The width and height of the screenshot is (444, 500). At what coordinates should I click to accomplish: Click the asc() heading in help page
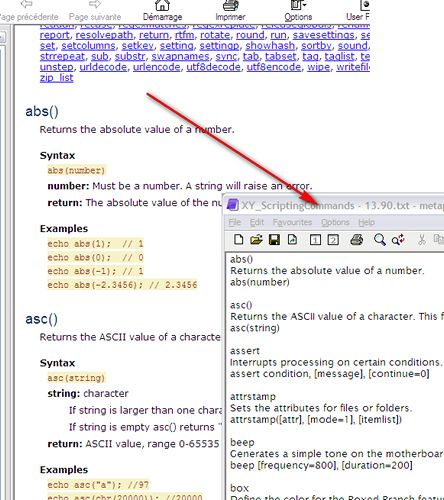coord(42,319)
